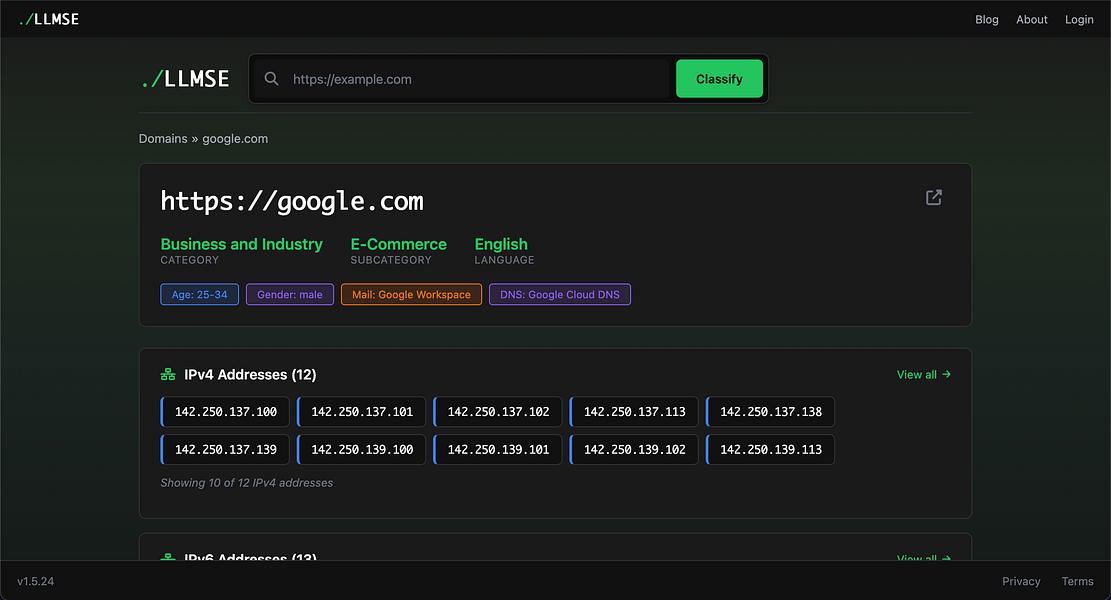Screen dimensions: 1111x600
Task: Click the search magnifier icon
Action: click(x=271, y=79)
